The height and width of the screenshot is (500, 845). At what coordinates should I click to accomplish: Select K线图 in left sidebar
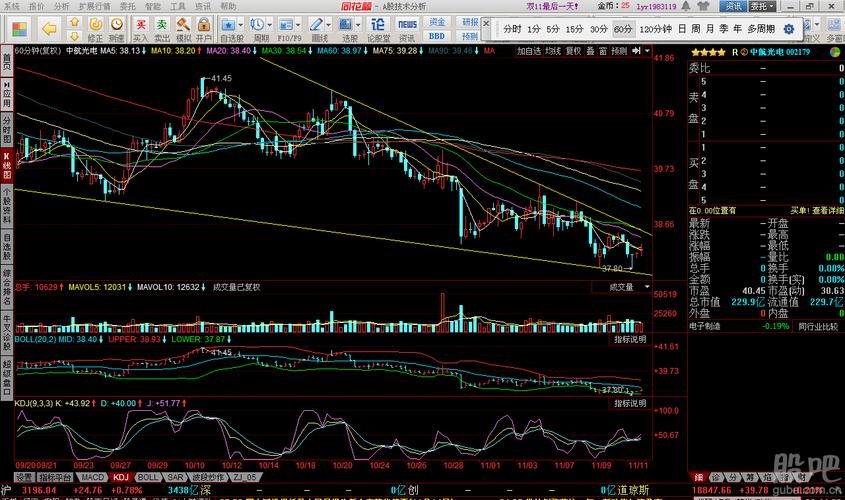click(6, 165)
